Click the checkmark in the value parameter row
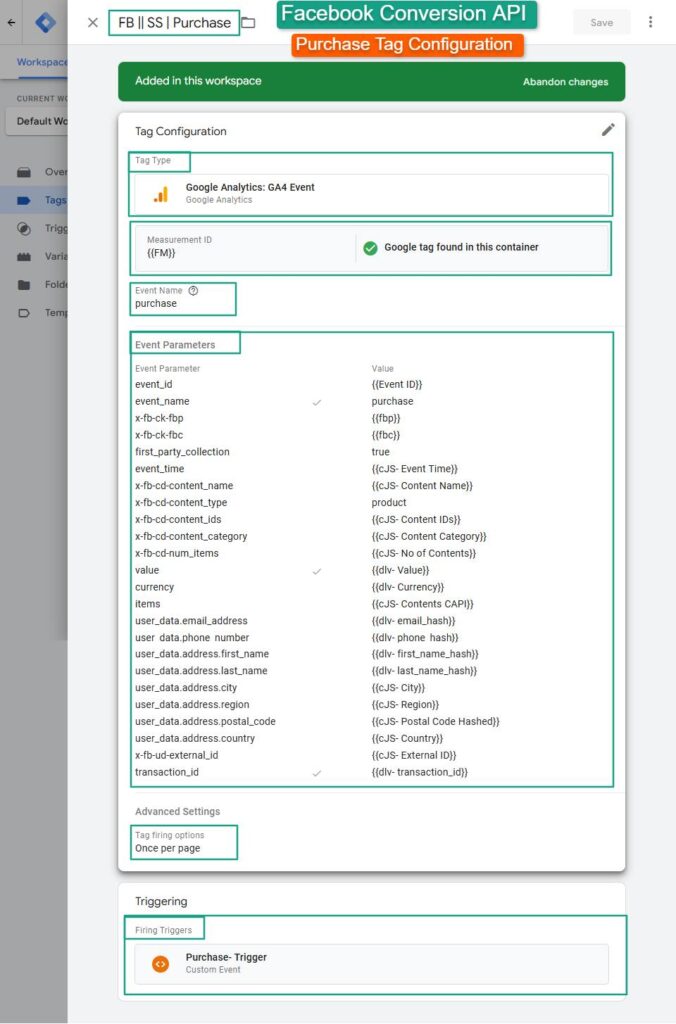Viewport: 676px width, 1024px height. coord(317,571)
